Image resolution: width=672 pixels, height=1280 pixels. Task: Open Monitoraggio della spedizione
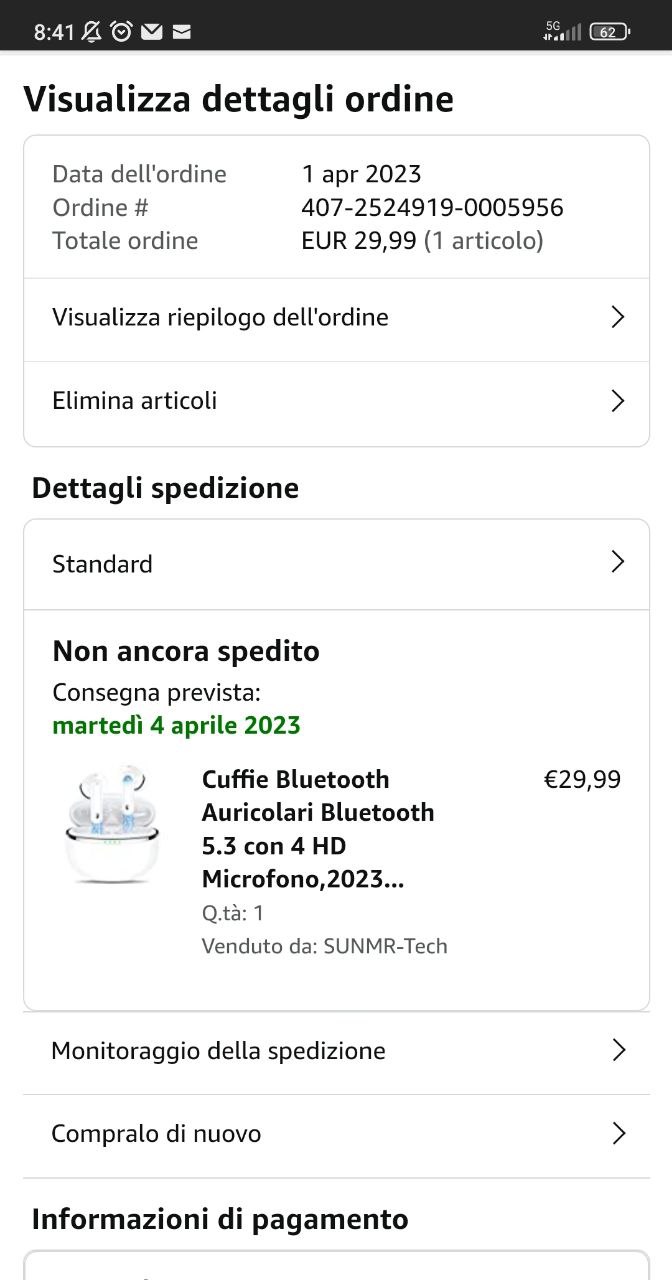coord(218,1051)
